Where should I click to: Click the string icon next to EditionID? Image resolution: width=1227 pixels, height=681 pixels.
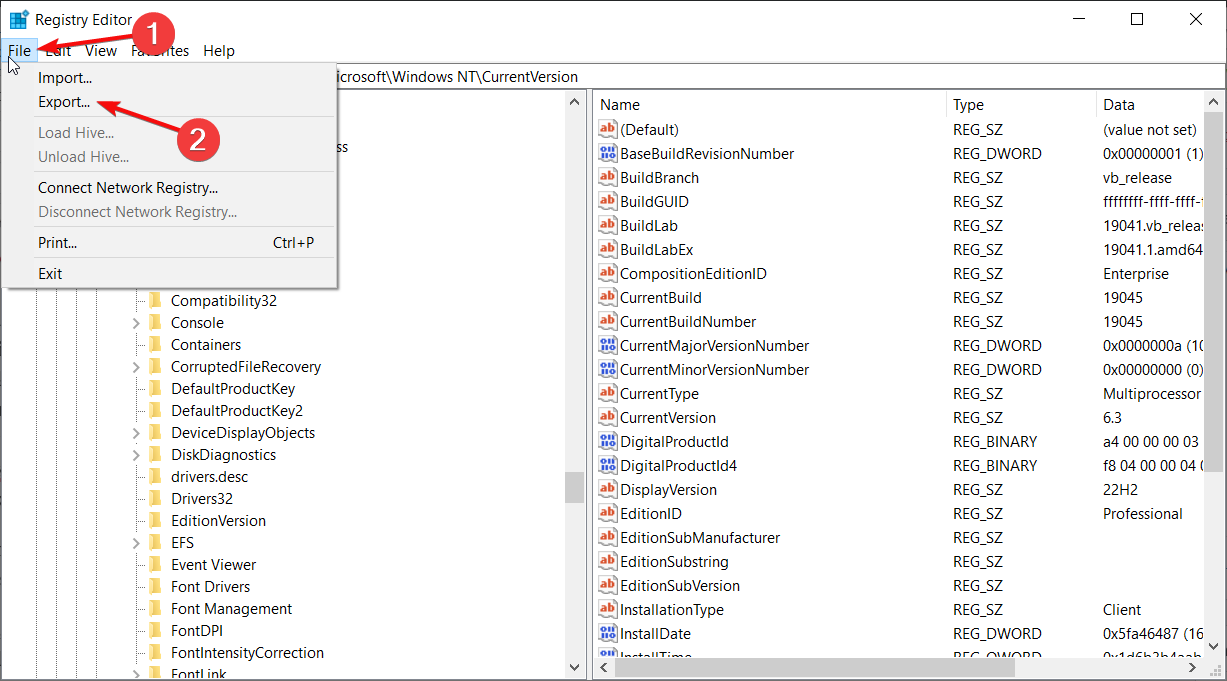point(607,513)
